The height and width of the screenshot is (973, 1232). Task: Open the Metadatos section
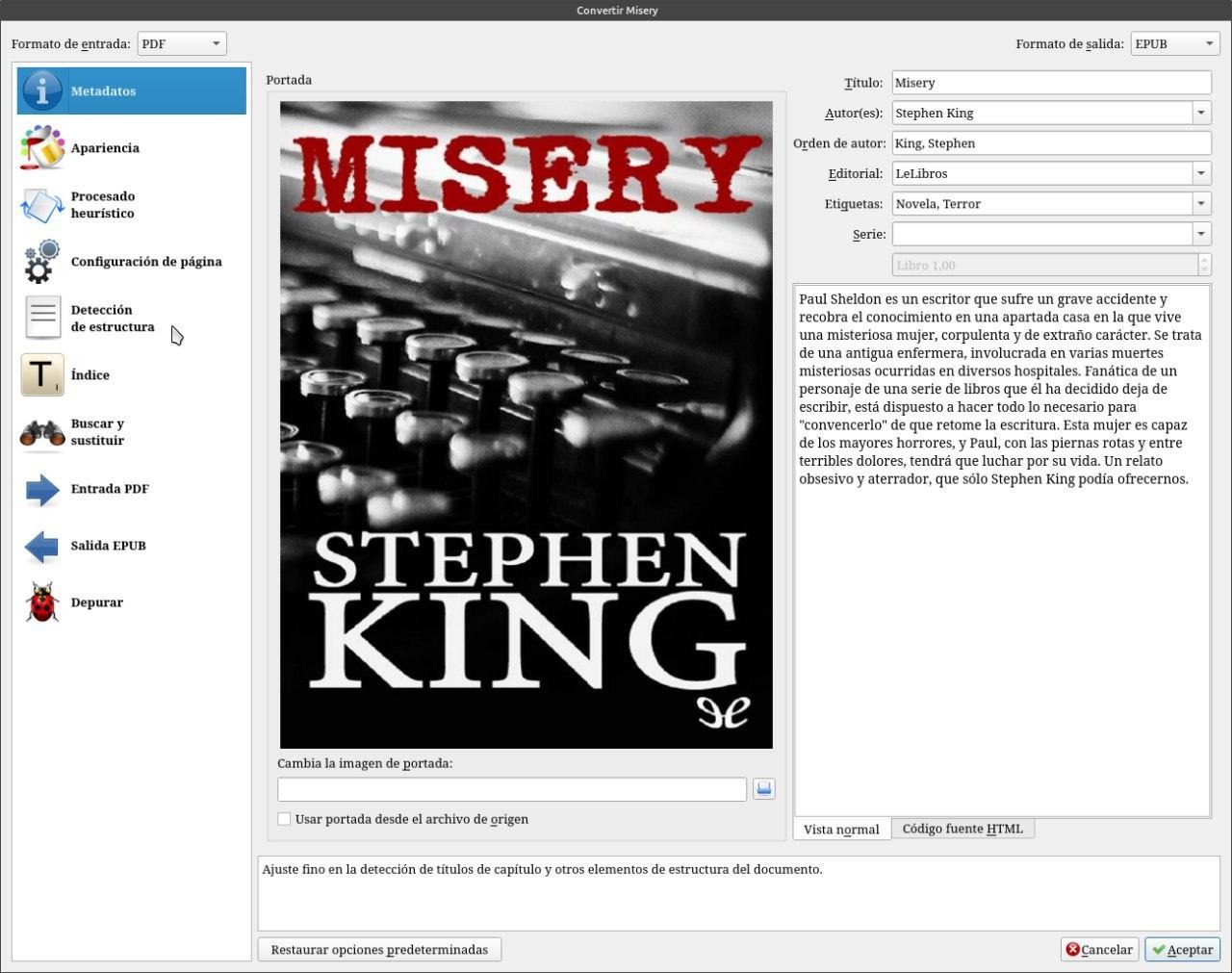(132, 91)
